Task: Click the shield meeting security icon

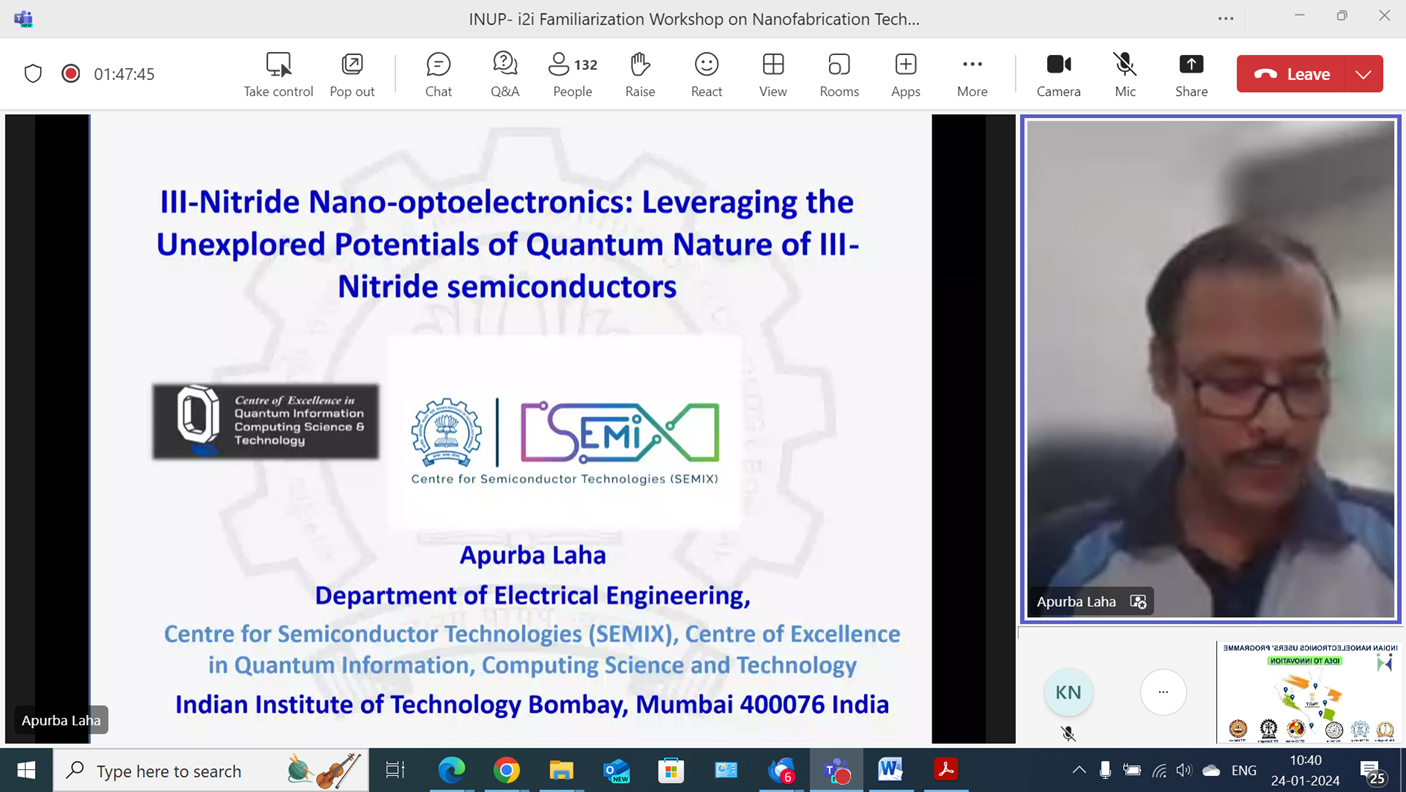Action: coord(33,74)
